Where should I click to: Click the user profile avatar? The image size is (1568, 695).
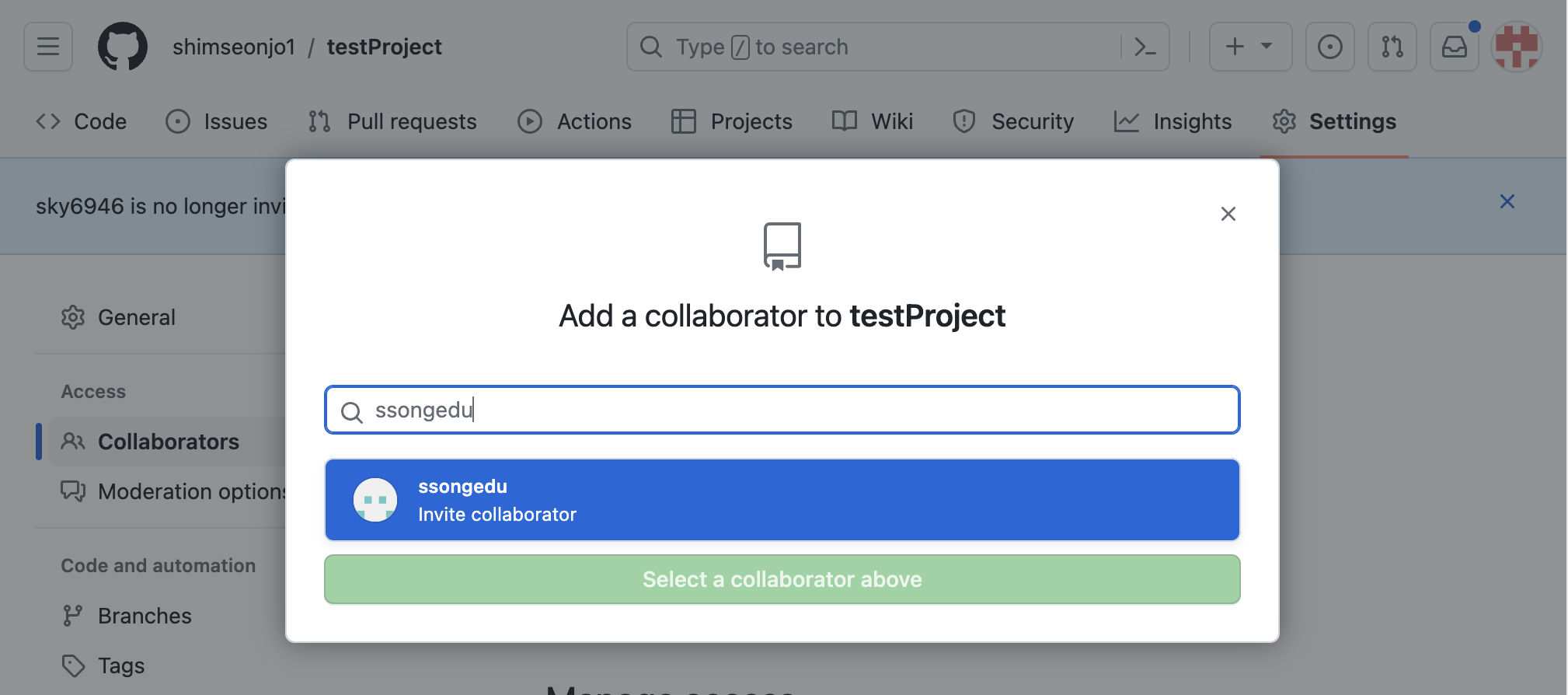pos(1516,47)
